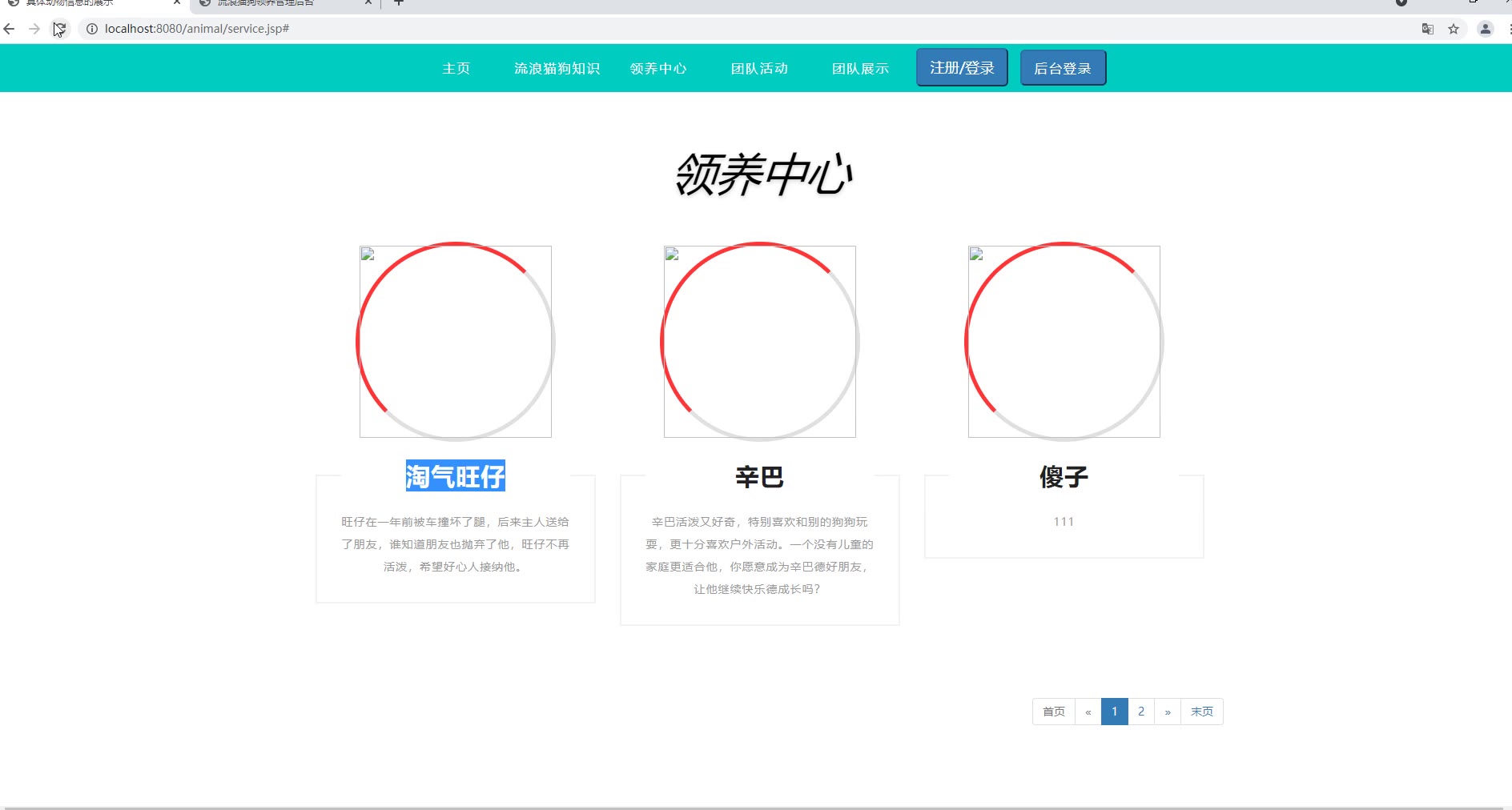This screenshot has height=810, width=1512.
Task: Bookmark this page with star icon
Action: tap(1454, 29)
